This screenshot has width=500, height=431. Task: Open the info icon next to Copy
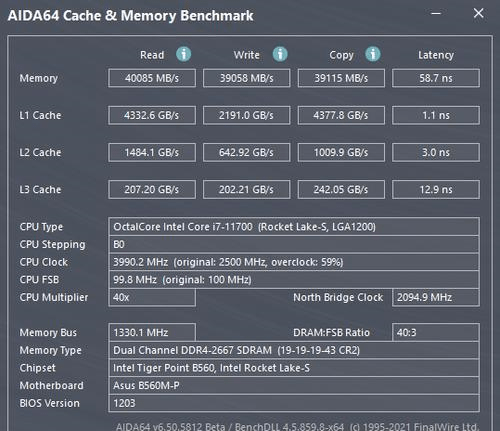coord(373,54)
